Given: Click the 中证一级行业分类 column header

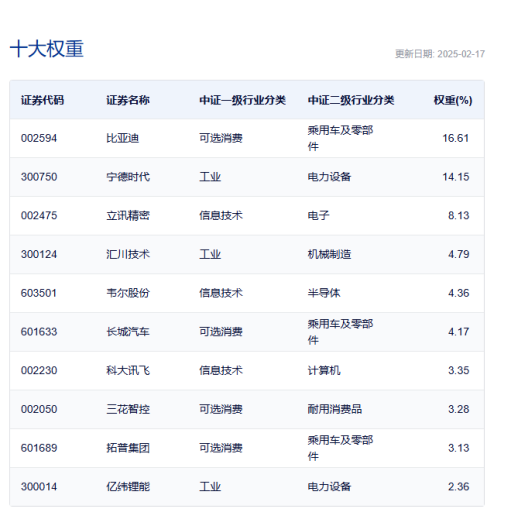Looking at the screenshot, I should pyautogui.click(x=242, y=100).
